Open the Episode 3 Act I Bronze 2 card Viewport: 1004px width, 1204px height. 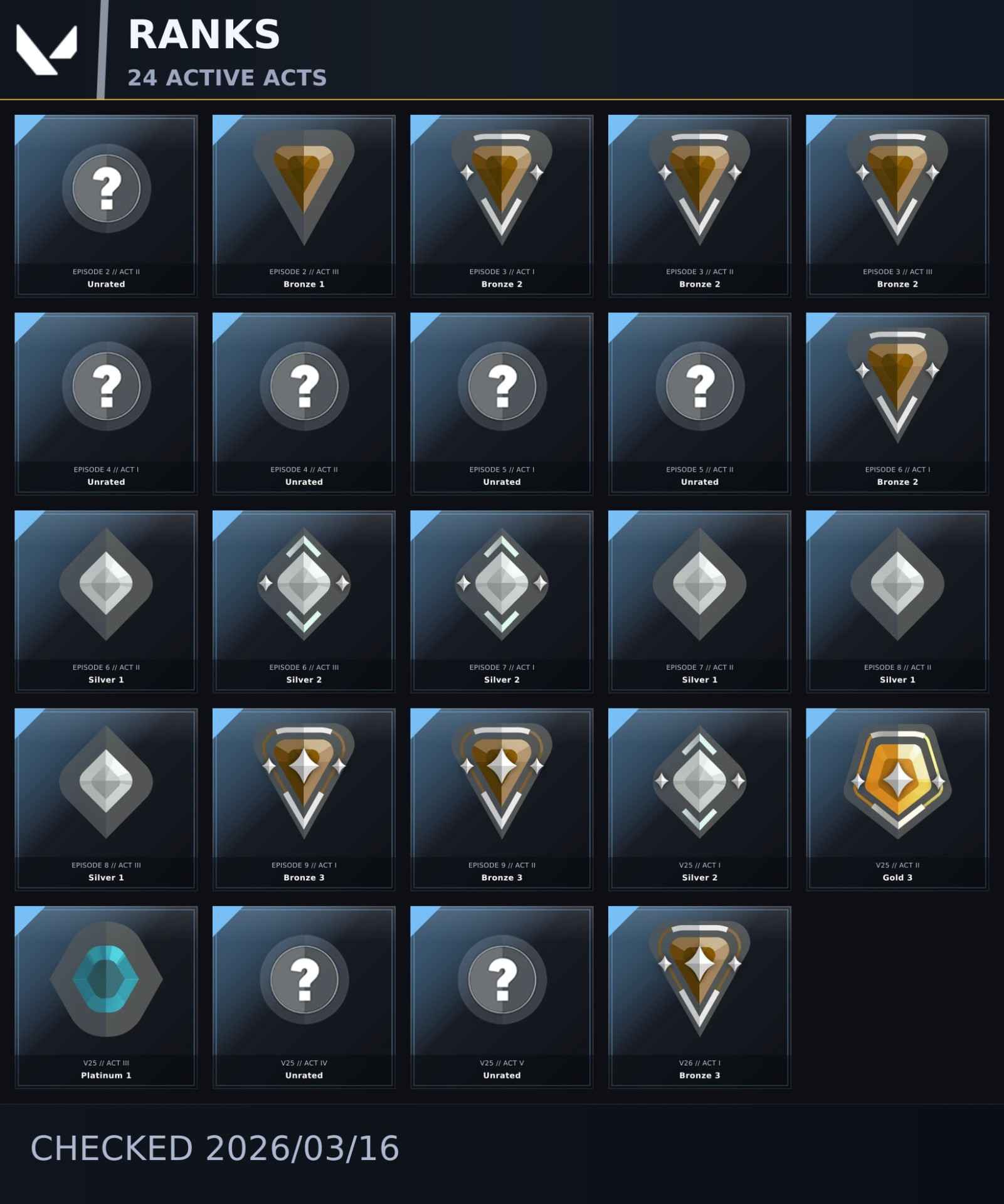tap(502, 206)
